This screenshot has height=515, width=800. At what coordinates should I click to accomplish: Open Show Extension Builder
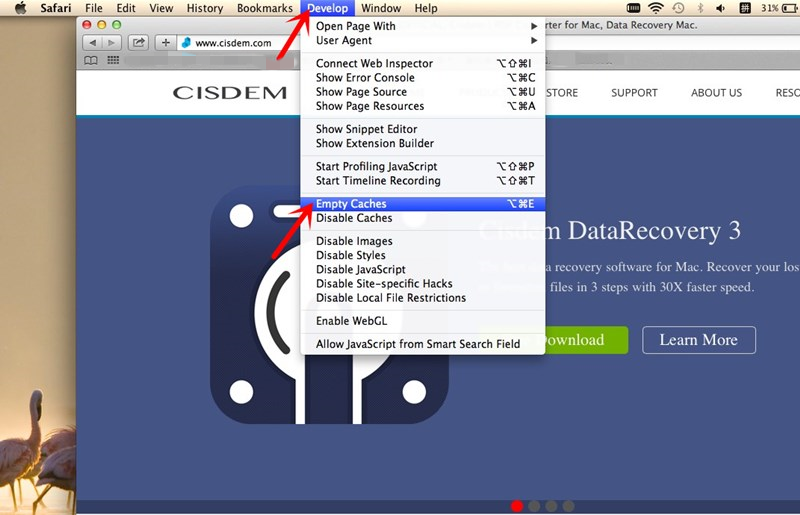(423, 143)
